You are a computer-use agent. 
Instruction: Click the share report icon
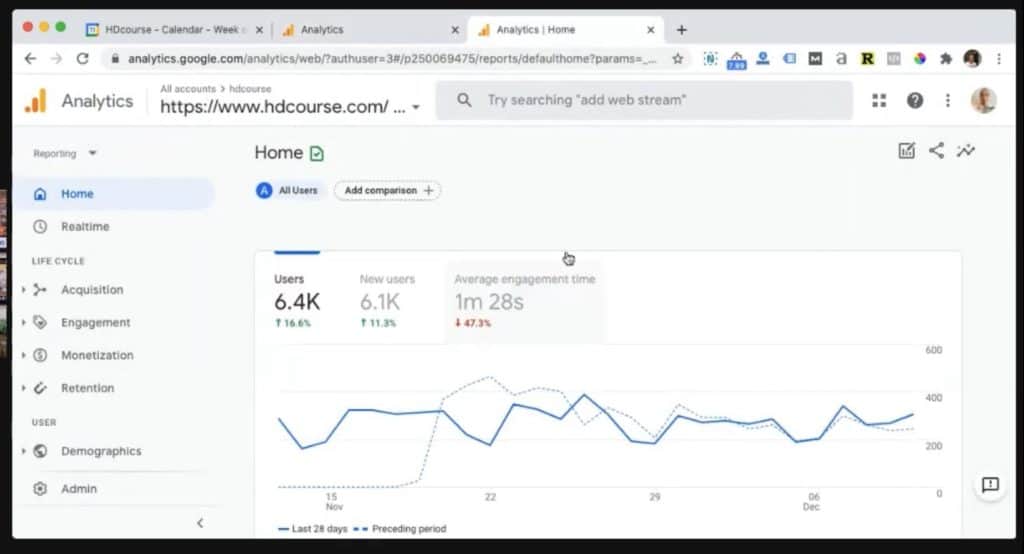point(936,151)
